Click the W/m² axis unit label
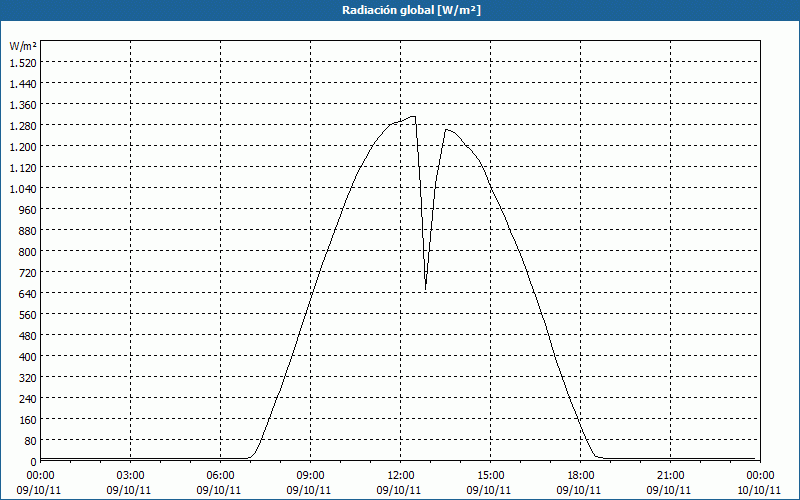800x500 pixels. pos(23,46)
